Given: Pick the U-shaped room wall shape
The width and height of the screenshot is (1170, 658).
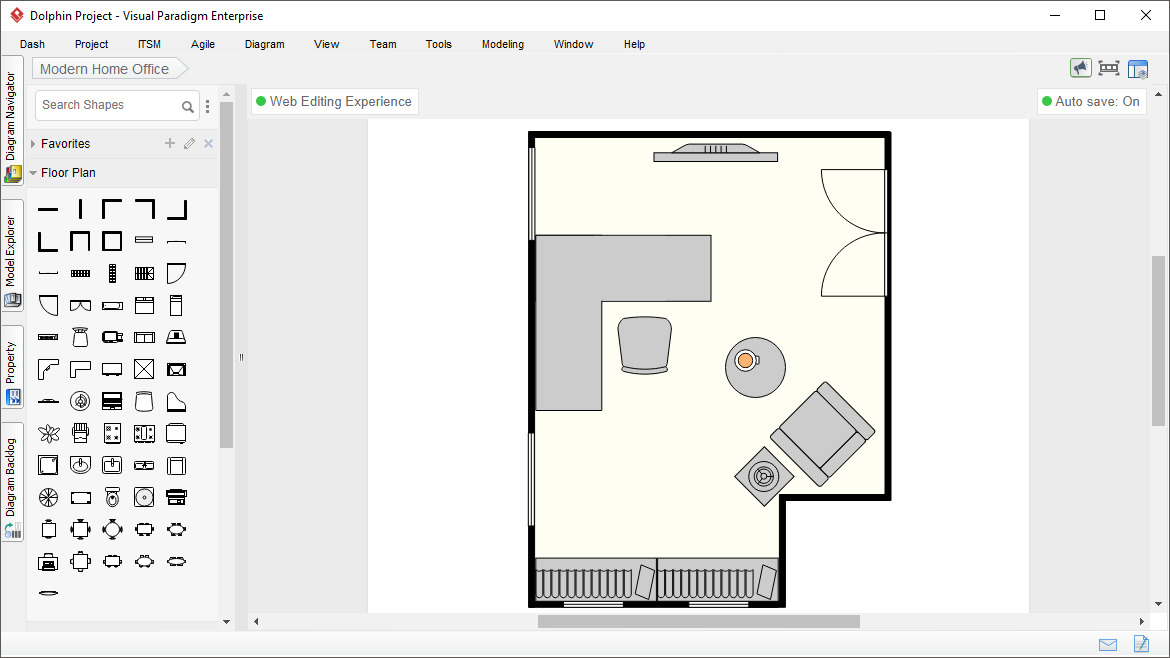Looking at the screenshot, I should (80, 241).
